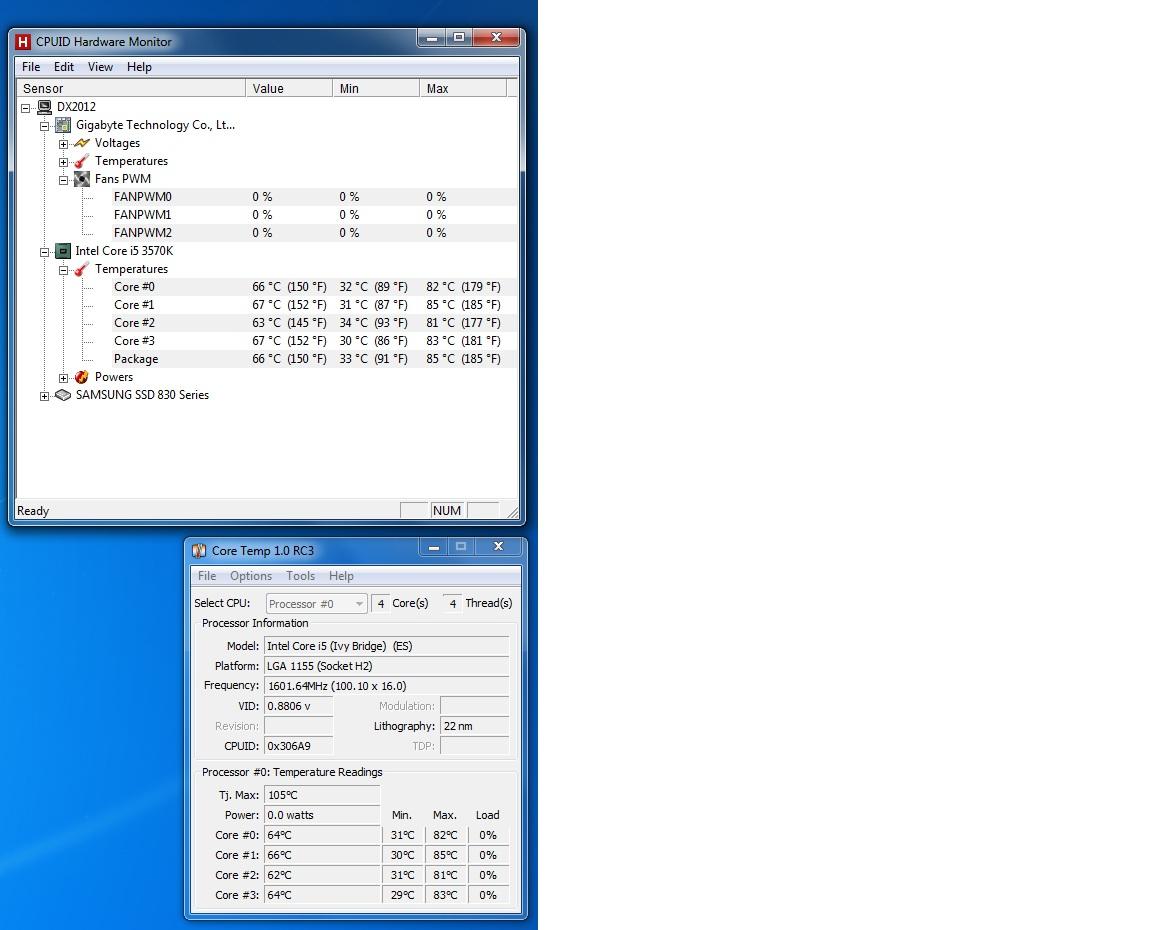The image size is (1152, 930).
Task: Open Hardware Monitor View menu
Action: [x=101, y=67]
